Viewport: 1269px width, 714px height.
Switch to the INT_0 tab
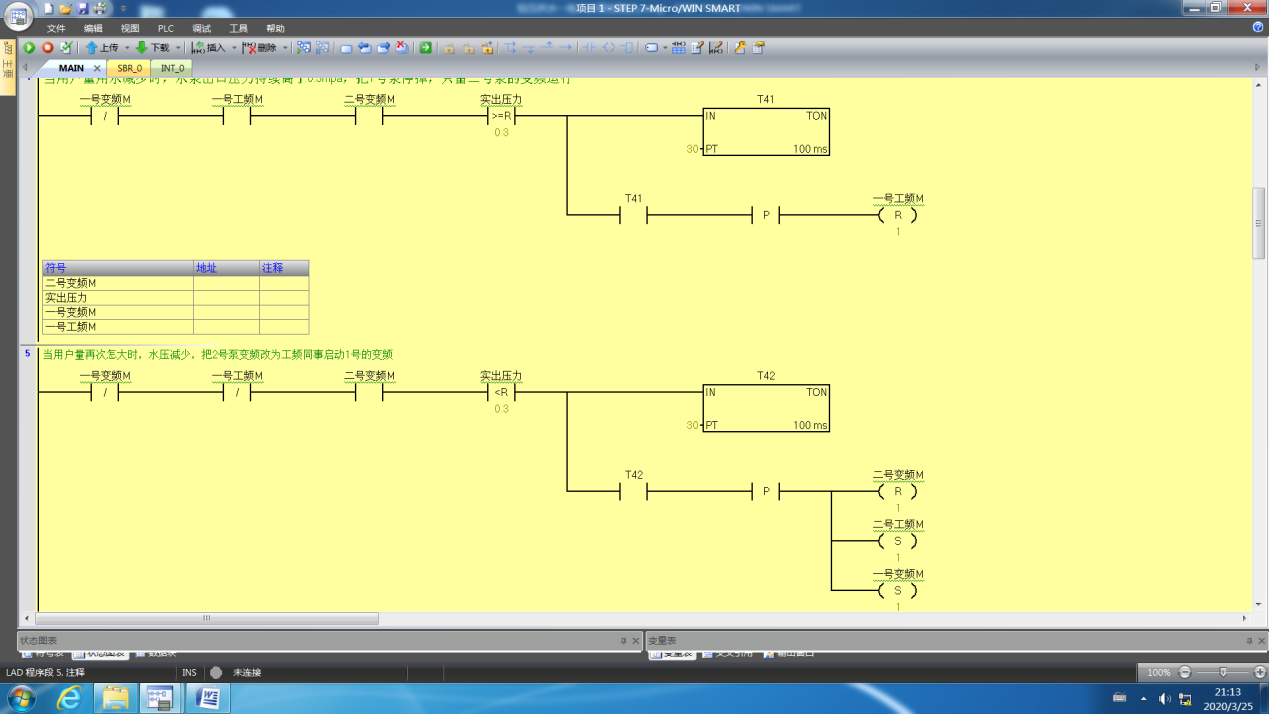172,68
